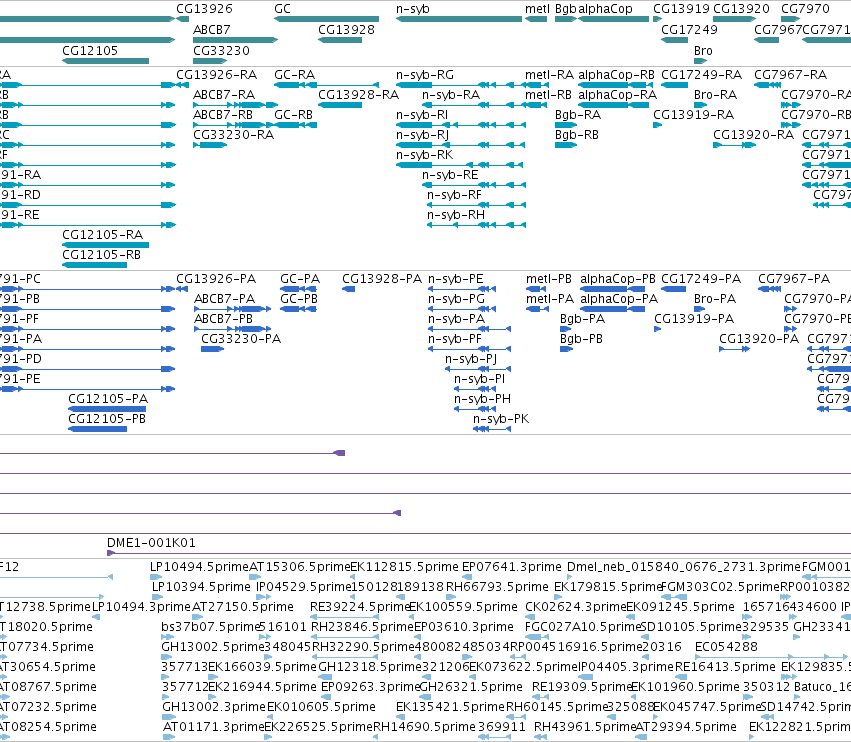The height and width of the screenshot is (742, 851).
Task: Select the GC-PB protein label
Action: (x=299, y=299)
